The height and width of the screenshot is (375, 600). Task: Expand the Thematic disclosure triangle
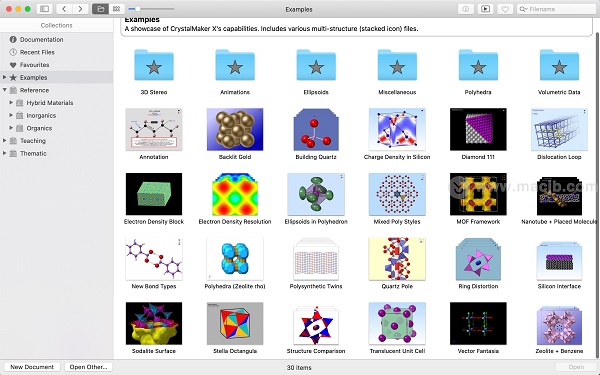pyautogui.click(x=5, y=153)
